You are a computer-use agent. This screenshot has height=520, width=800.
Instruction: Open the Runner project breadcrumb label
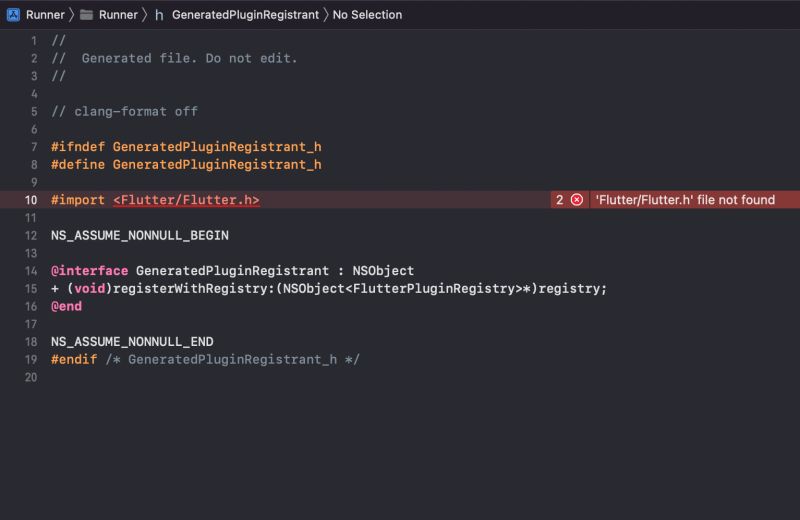click(45, 15)
